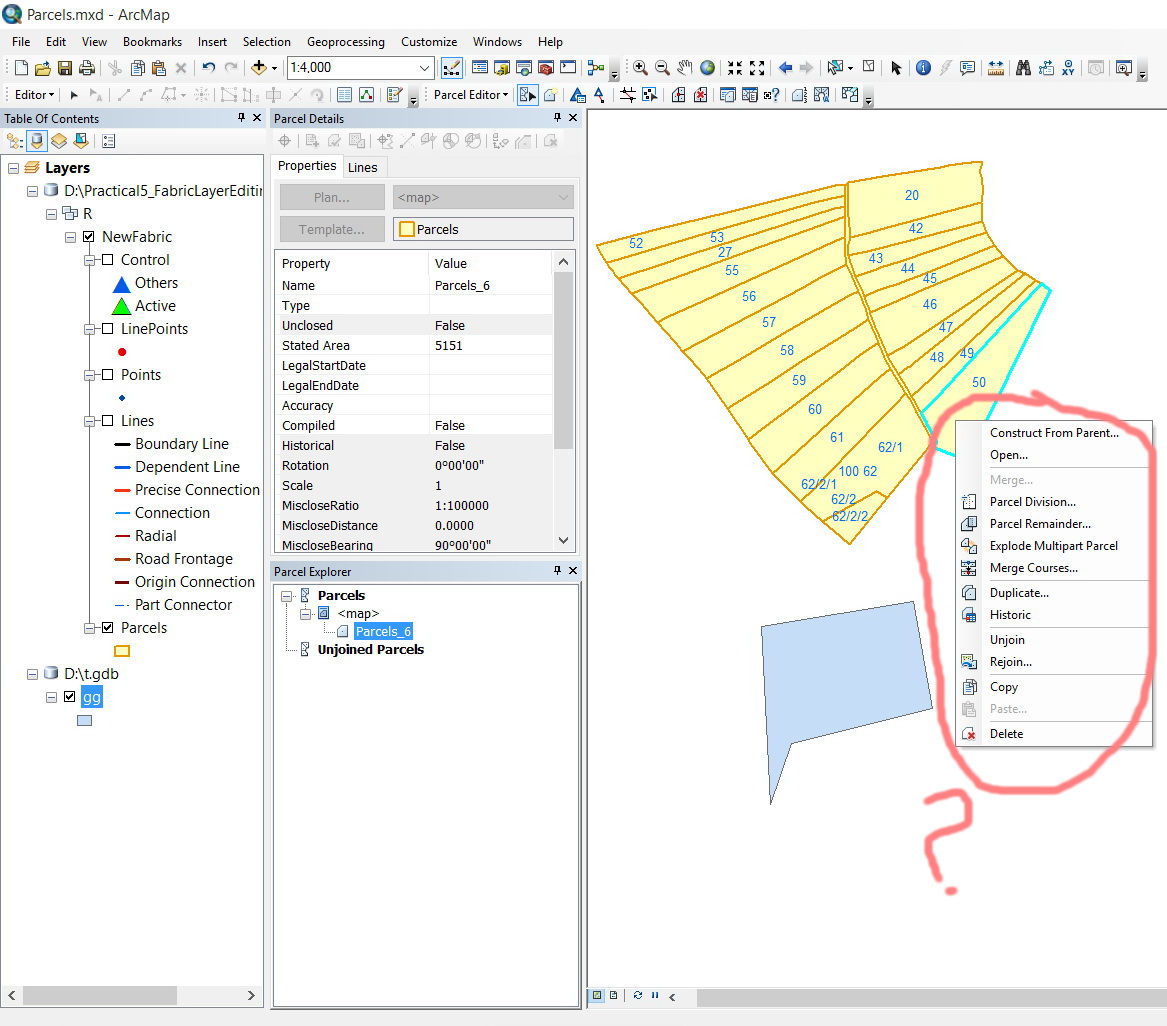
Task: Uncheck the NewFabric layer checkbox
Action: pyautogui.click(x=89, y=237)
